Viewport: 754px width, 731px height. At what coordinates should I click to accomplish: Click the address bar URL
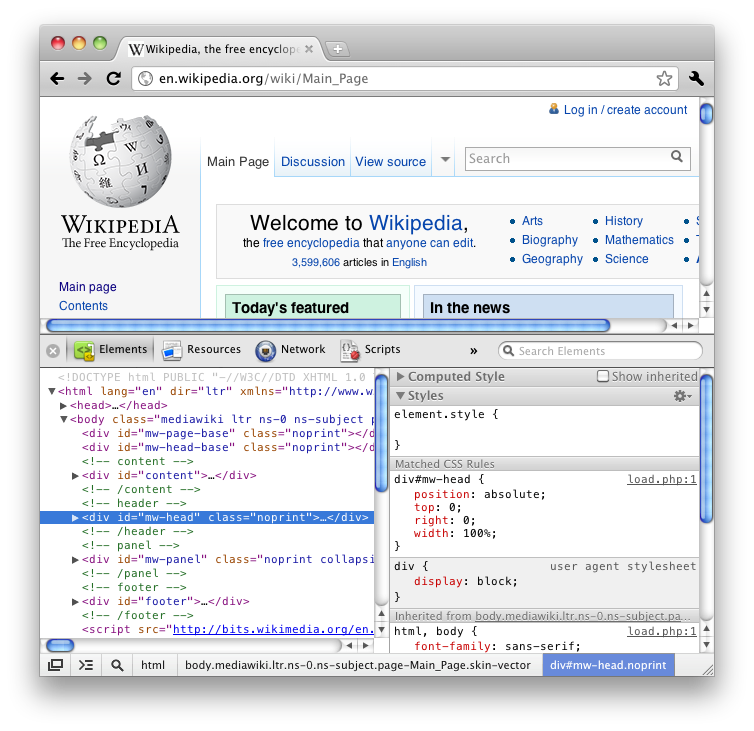tap(264, 78)
